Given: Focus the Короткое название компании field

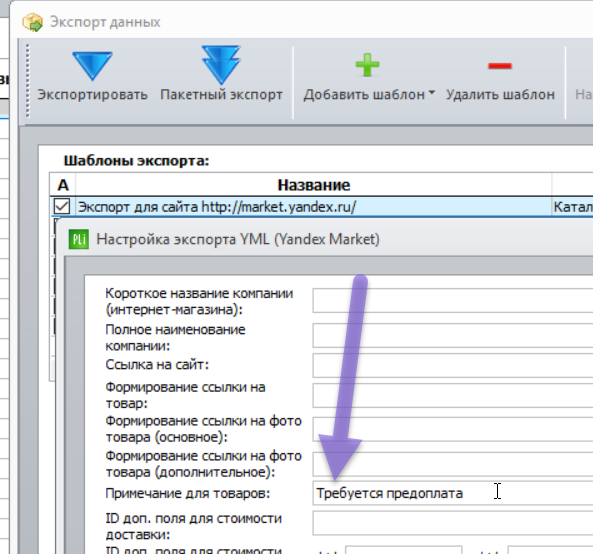Looking at the screenshot, I should pyautogui.click(x=453, y=301).
